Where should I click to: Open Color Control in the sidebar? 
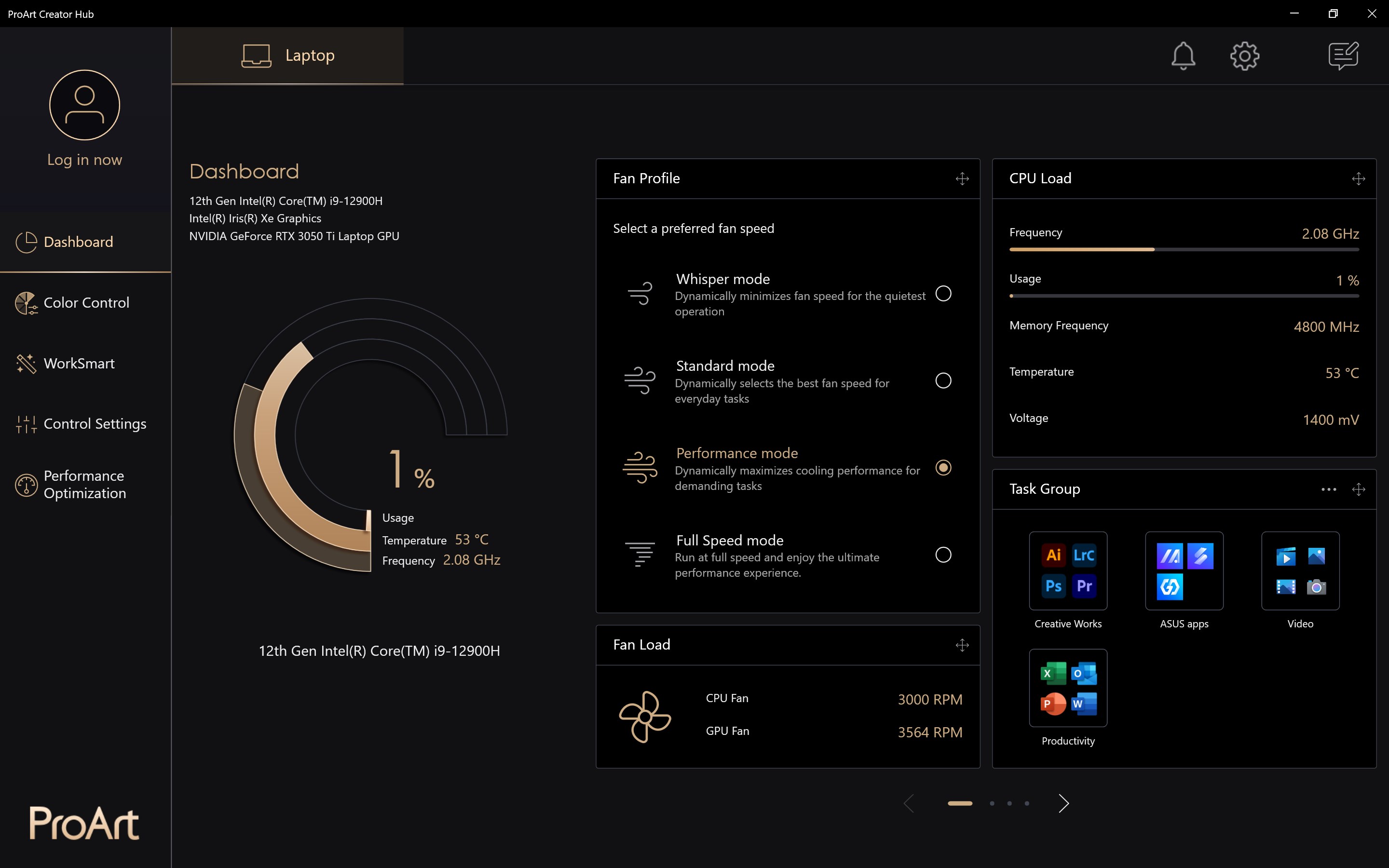tap(86, 302)
